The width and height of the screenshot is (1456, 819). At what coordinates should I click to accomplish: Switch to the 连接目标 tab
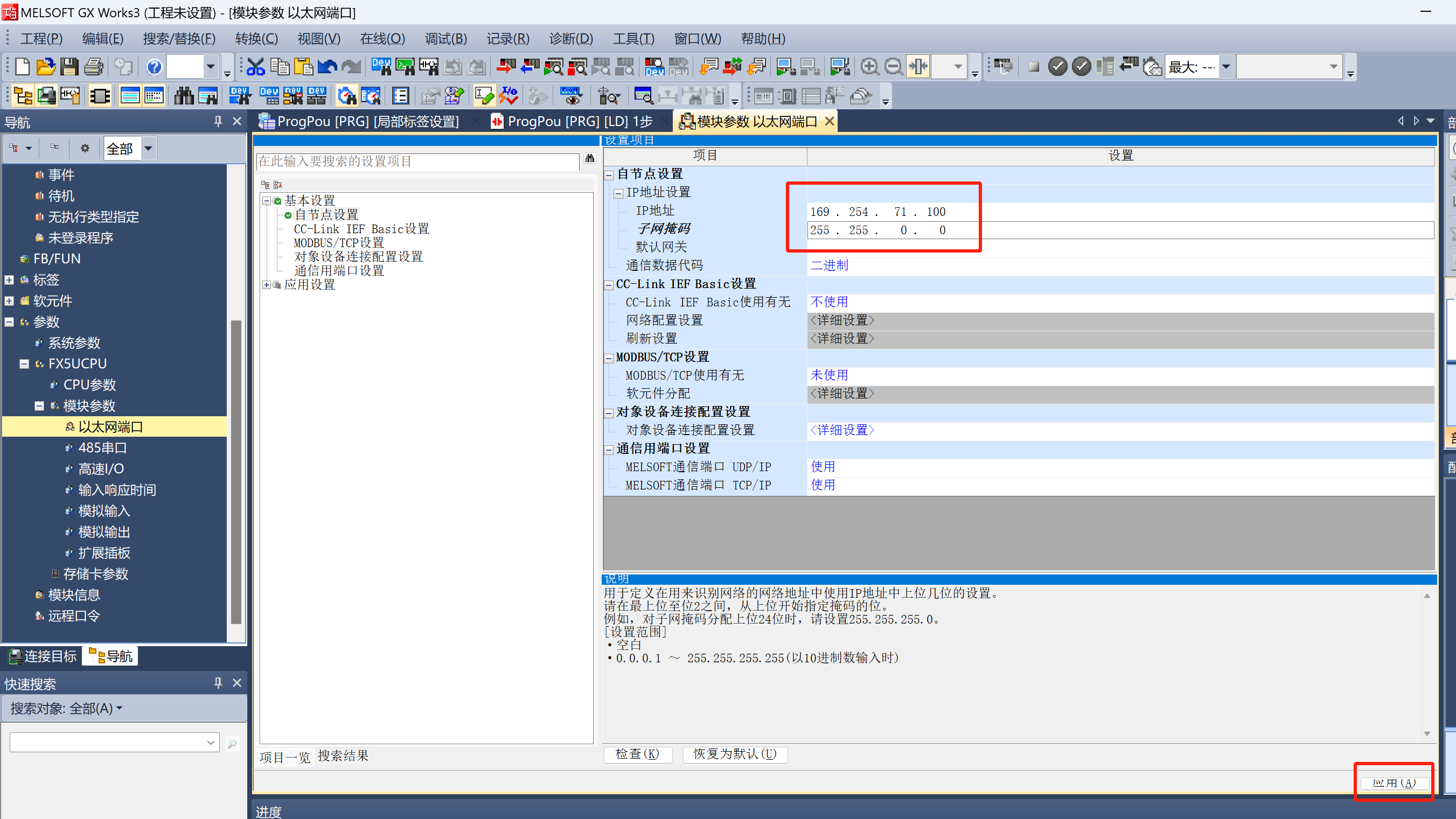(x=43, y=656)
